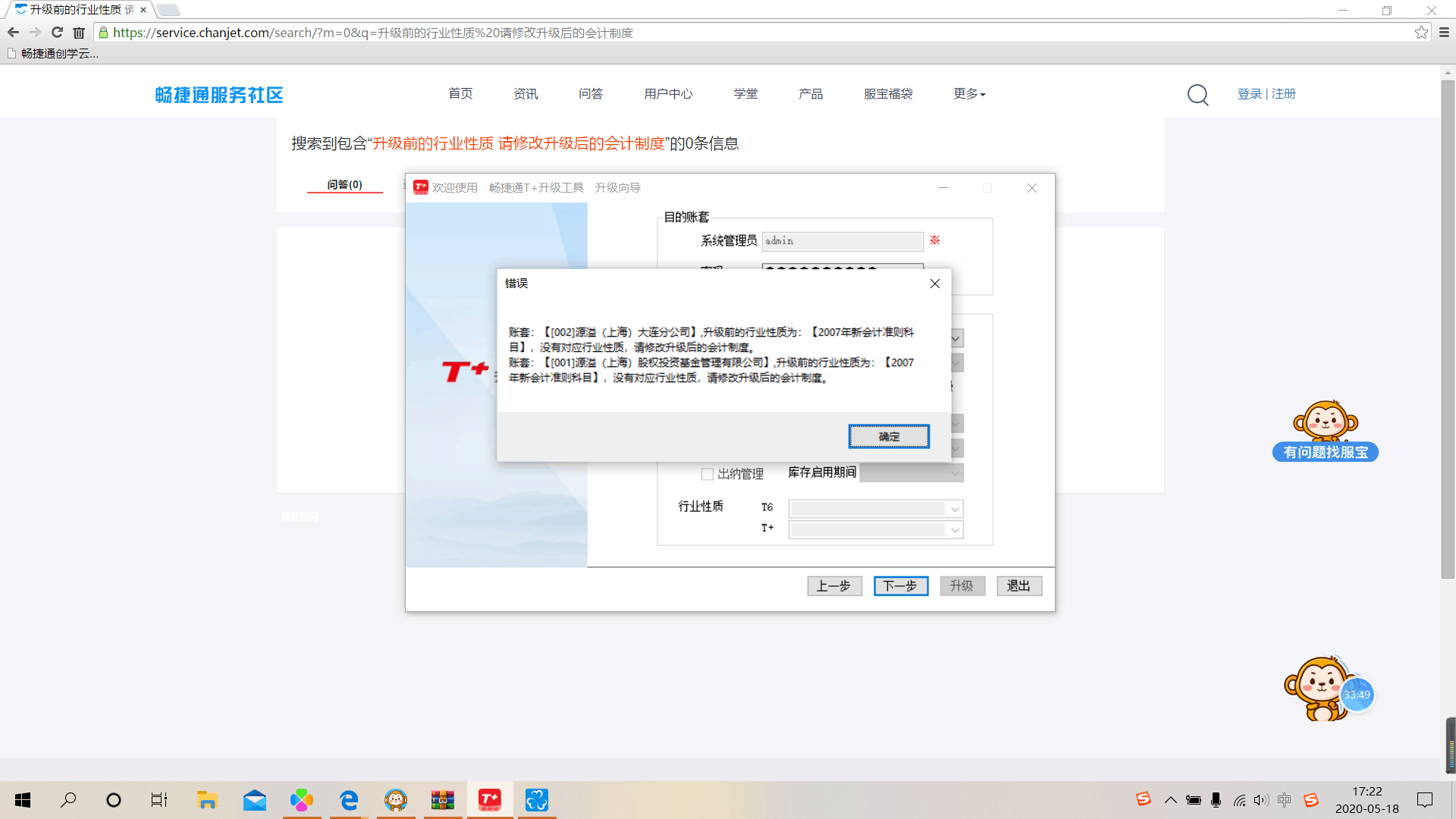Click the blue bird taskbar icon
The height and width of the screenshot is (819, 1456).
point(537,800)
